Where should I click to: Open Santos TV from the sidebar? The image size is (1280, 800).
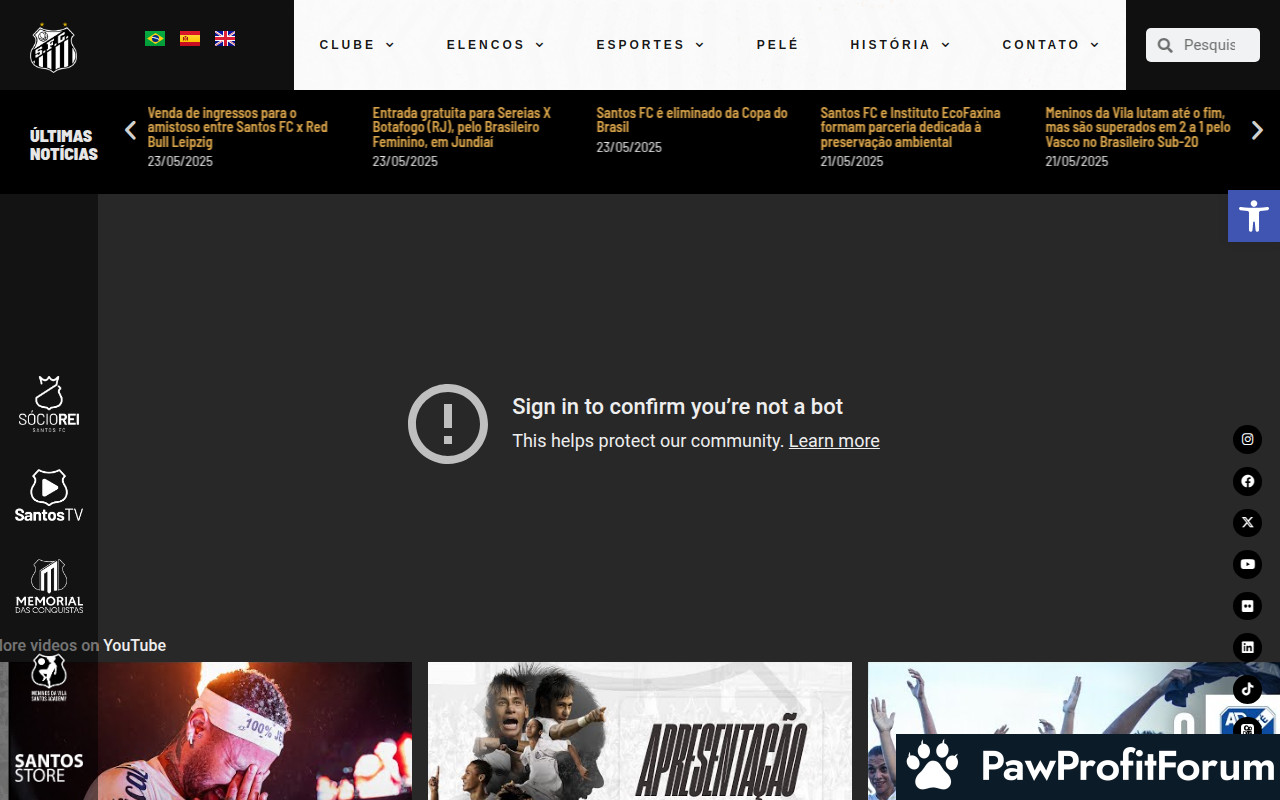click(x=49, y=496)
